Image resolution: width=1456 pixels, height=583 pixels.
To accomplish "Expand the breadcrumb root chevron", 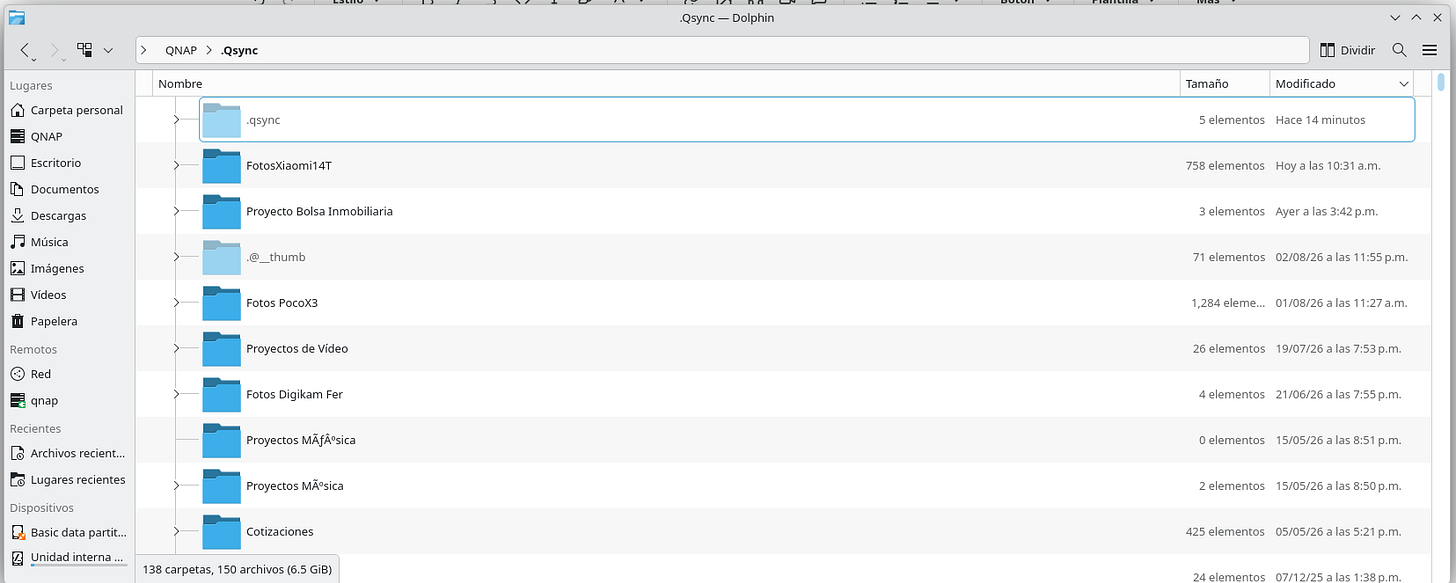I will (x=144, y=50).
